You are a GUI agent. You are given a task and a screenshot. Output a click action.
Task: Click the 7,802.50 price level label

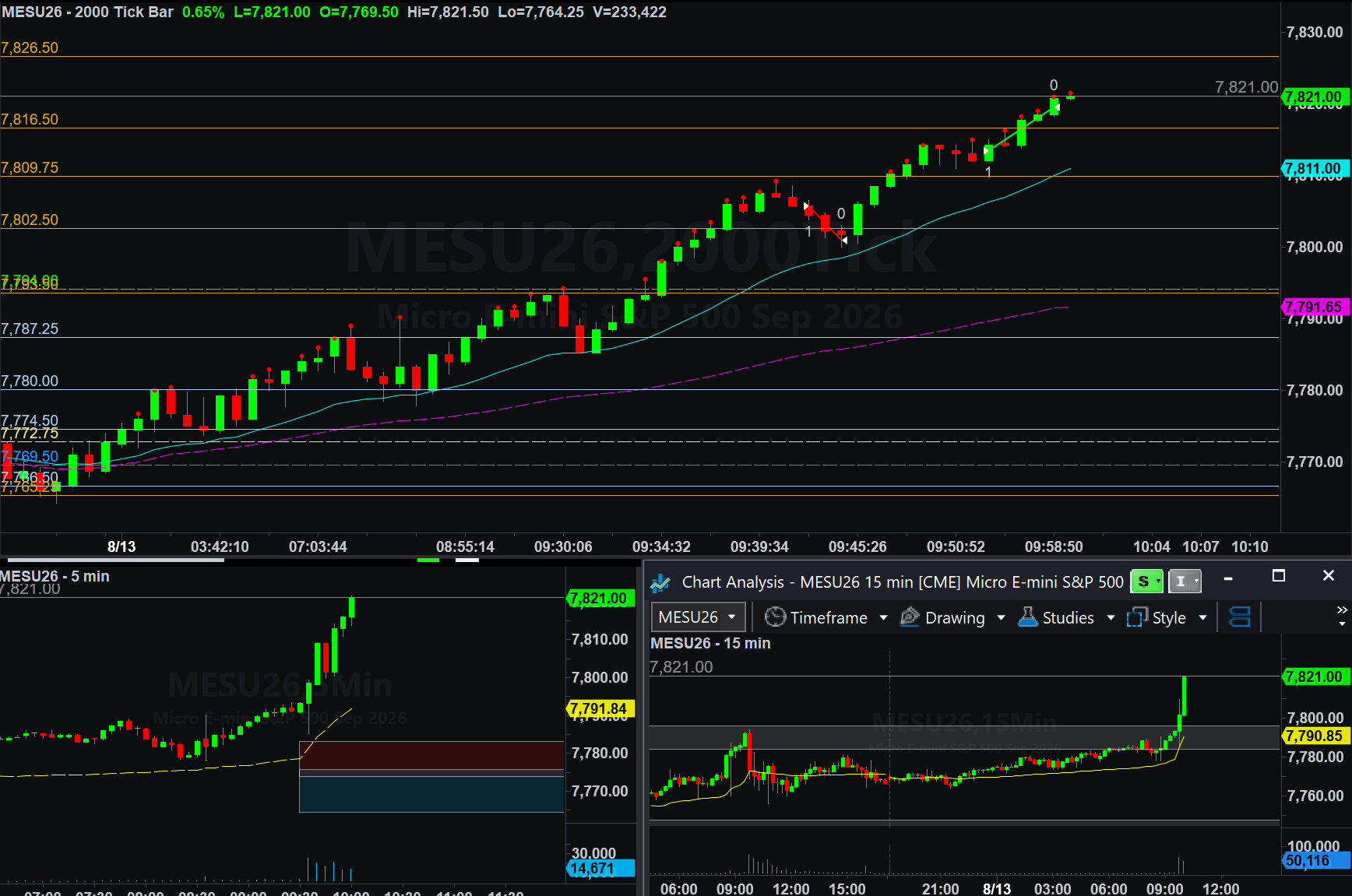pos(30,220)
